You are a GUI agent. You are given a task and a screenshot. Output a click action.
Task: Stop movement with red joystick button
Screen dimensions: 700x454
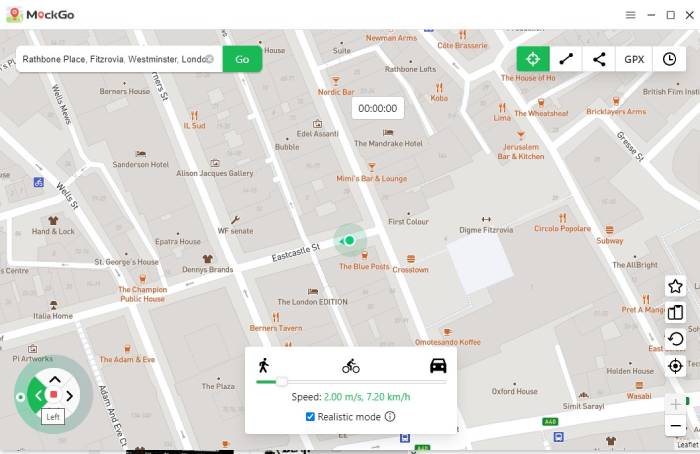click(54, 395)
